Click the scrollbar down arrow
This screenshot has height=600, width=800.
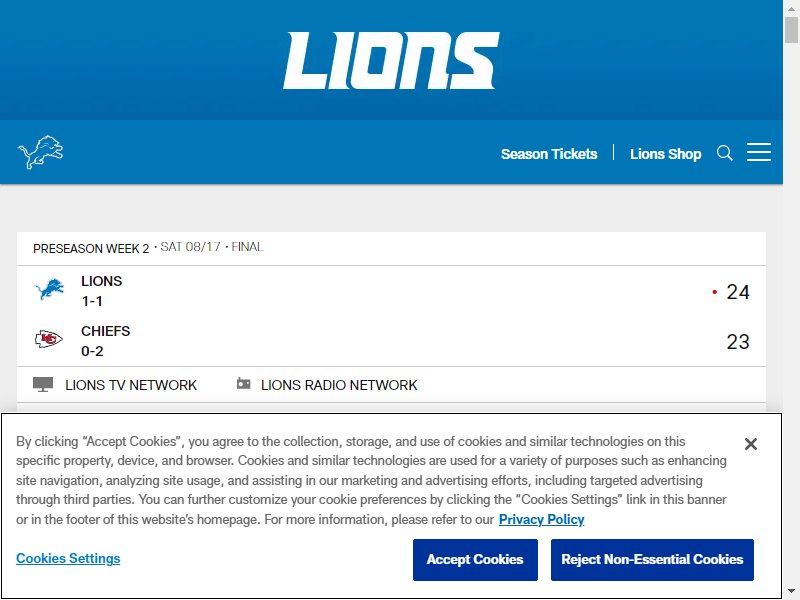(791, 592)
